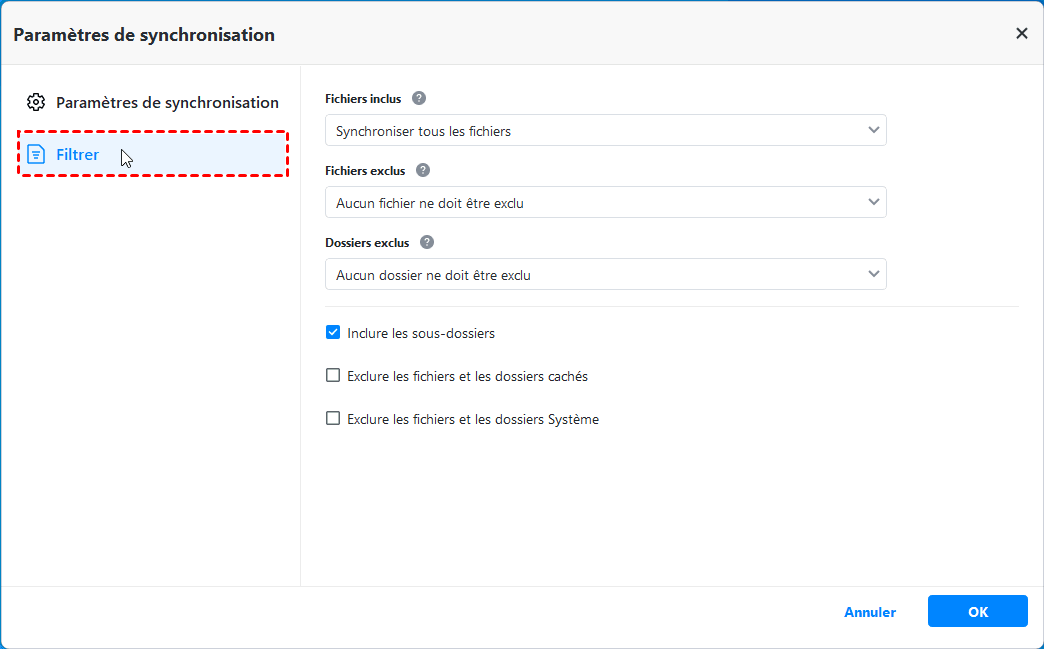This screenshot has width=1044, height=649.
Task: Enable Exclure les fichiers et dossiers Système
Action: pyautogui.click(x=334, y=419)
